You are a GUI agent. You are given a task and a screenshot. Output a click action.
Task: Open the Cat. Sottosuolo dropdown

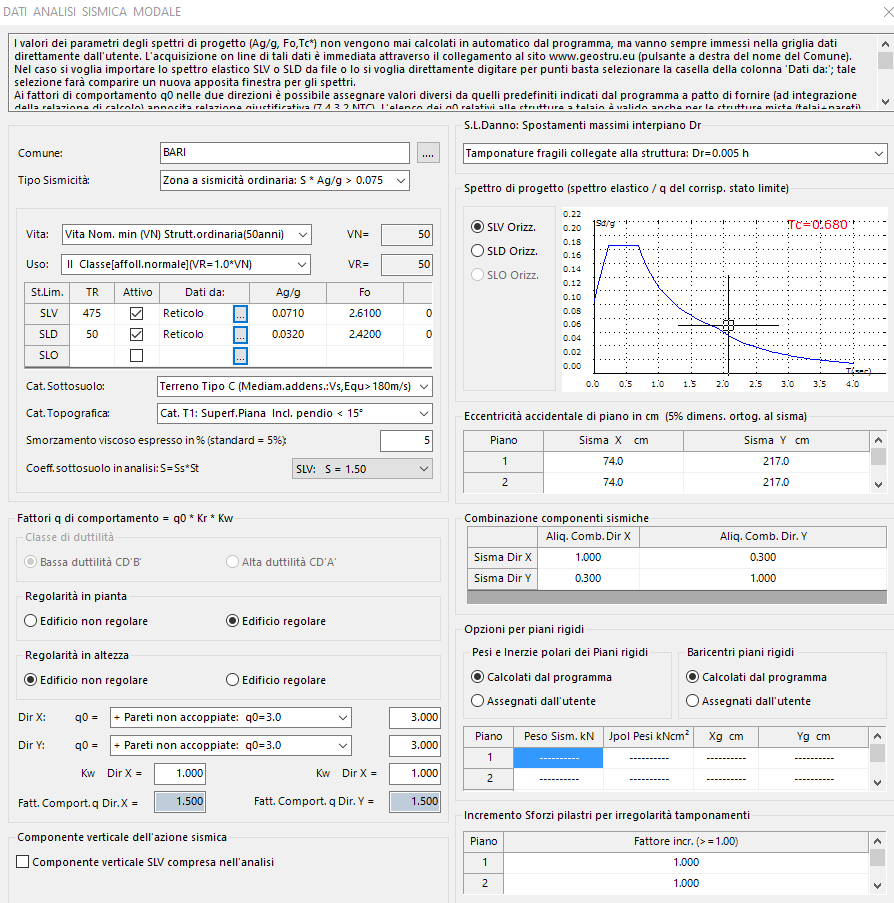[x=294, y=386]
